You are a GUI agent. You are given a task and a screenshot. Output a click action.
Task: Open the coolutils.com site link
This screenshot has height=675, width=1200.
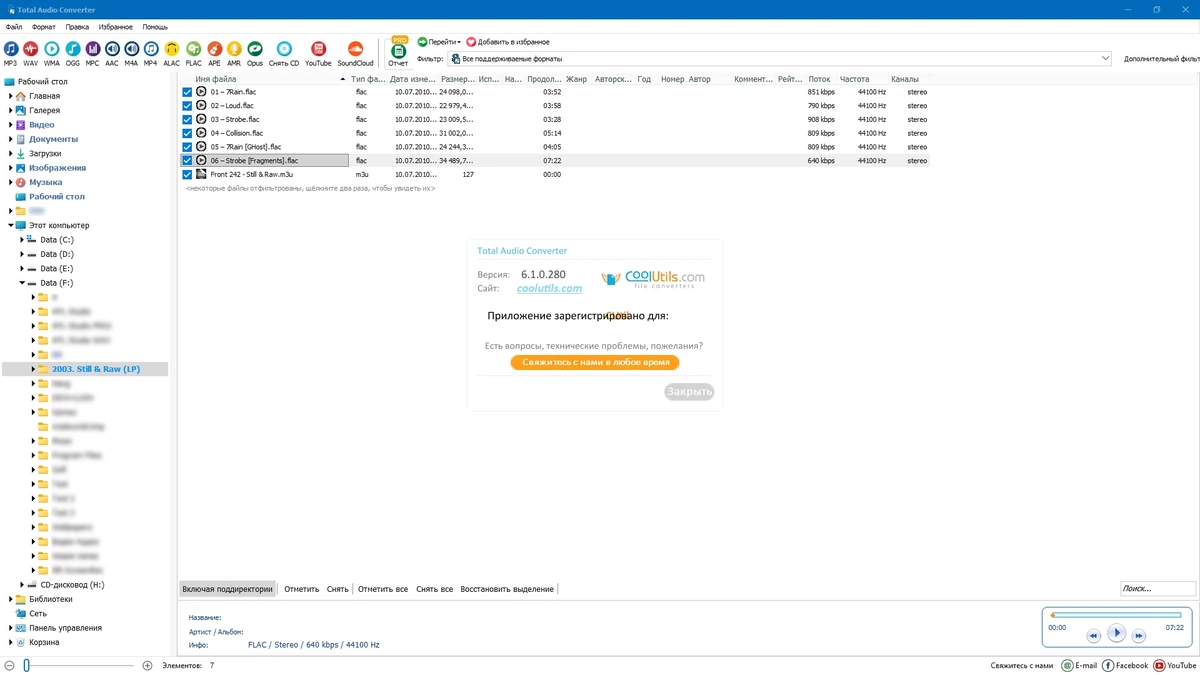coord(549,288)
